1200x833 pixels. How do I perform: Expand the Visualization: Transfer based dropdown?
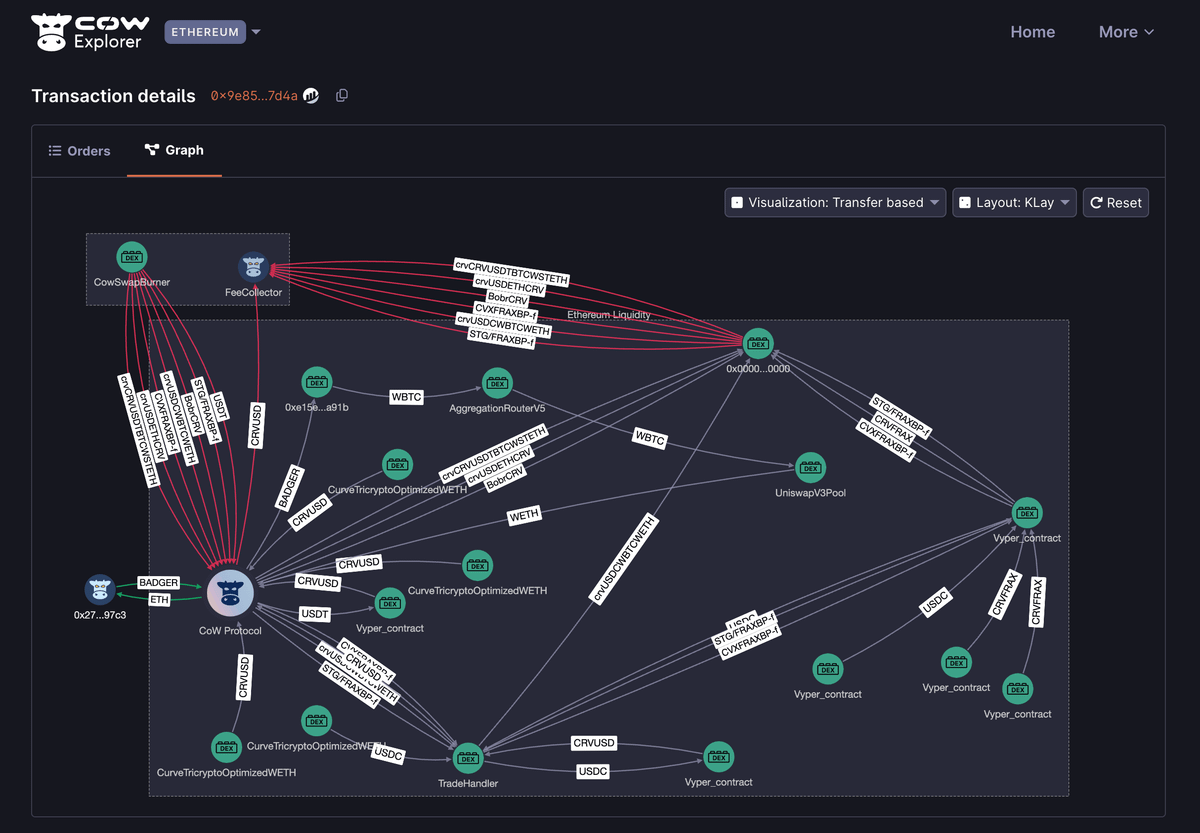click(x=835, y=203)
